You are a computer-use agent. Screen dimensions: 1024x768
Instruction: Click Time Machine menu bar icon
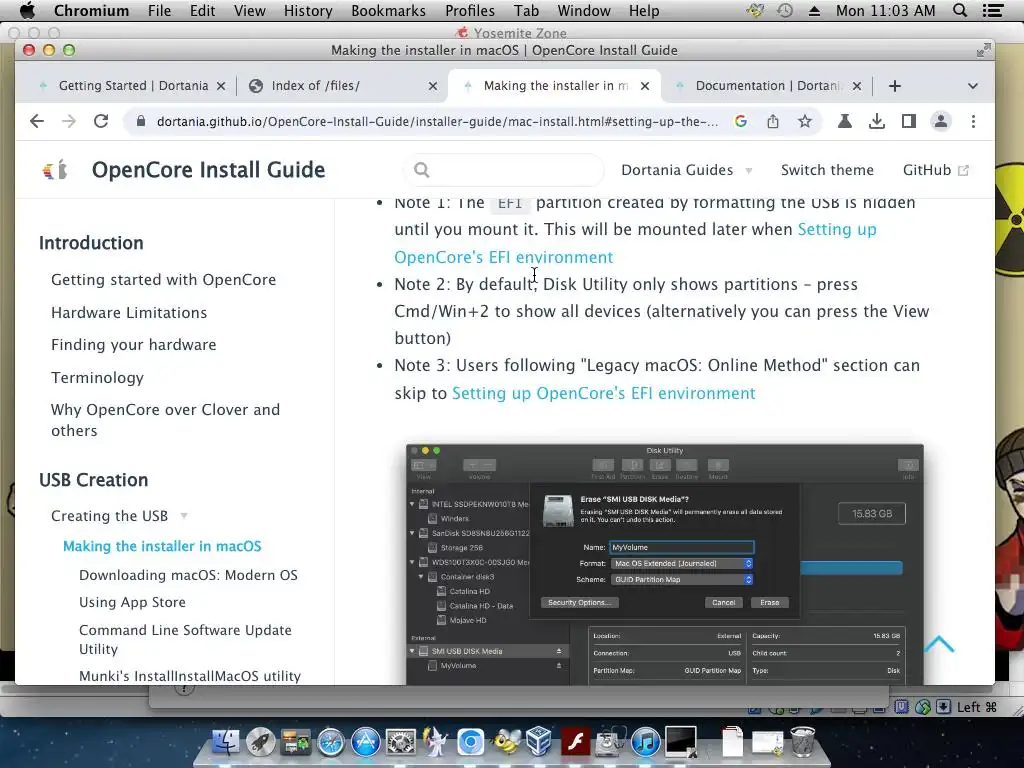tap(785, 10)
